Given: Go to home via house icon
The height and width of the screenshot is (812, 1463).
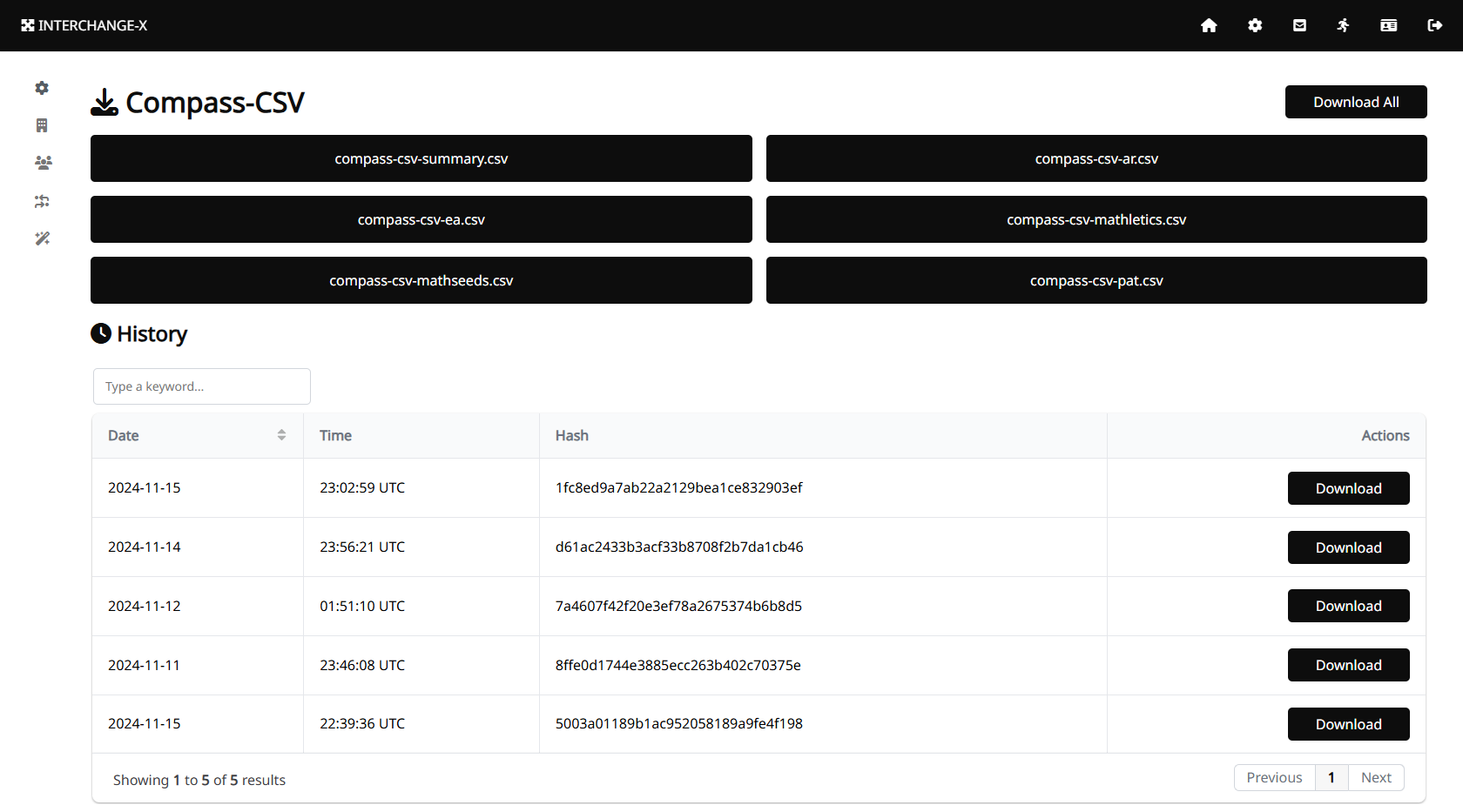Looking at the screenshot, I should [1209, 25].
